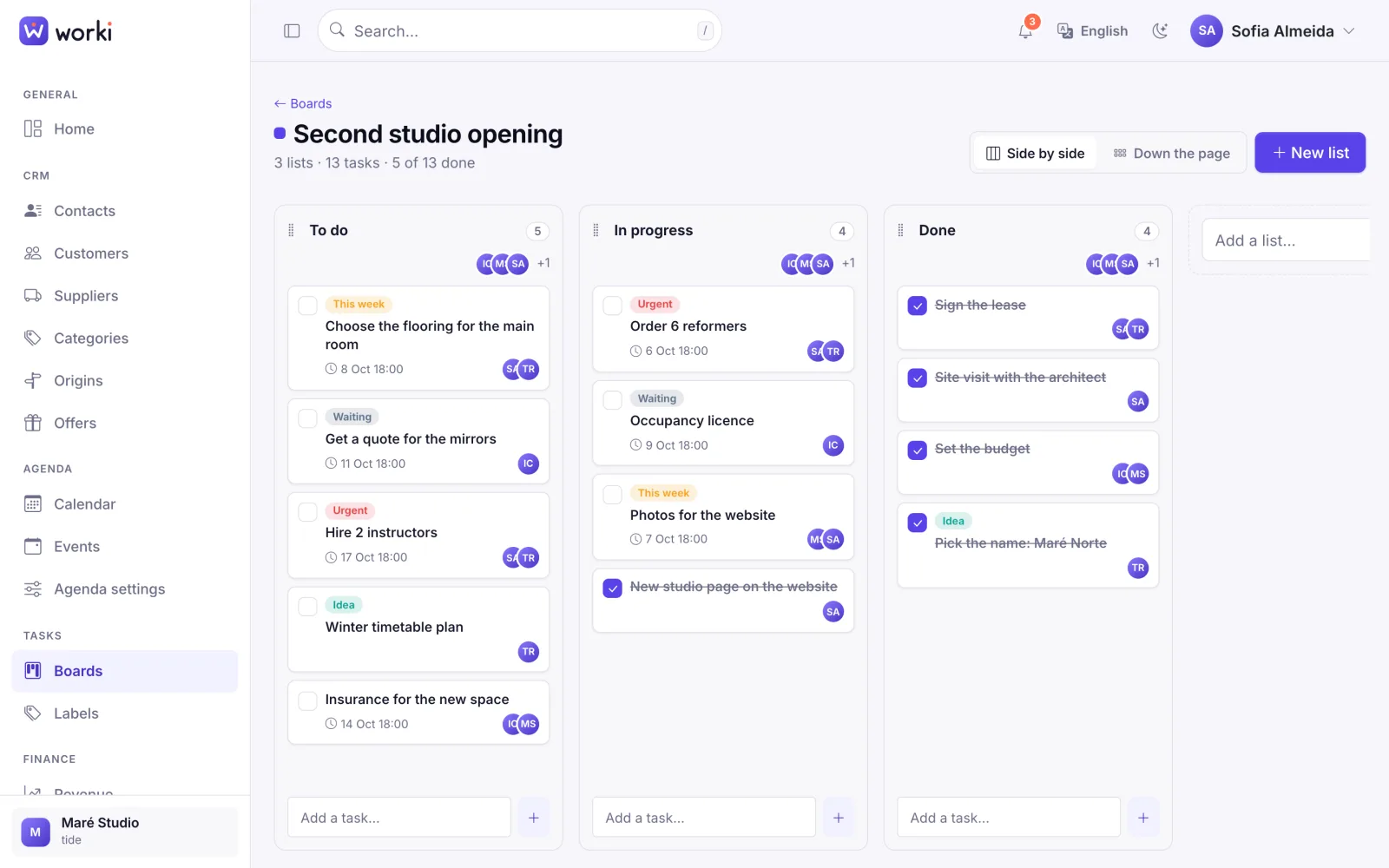Click the In progress list drag handle

596,231
